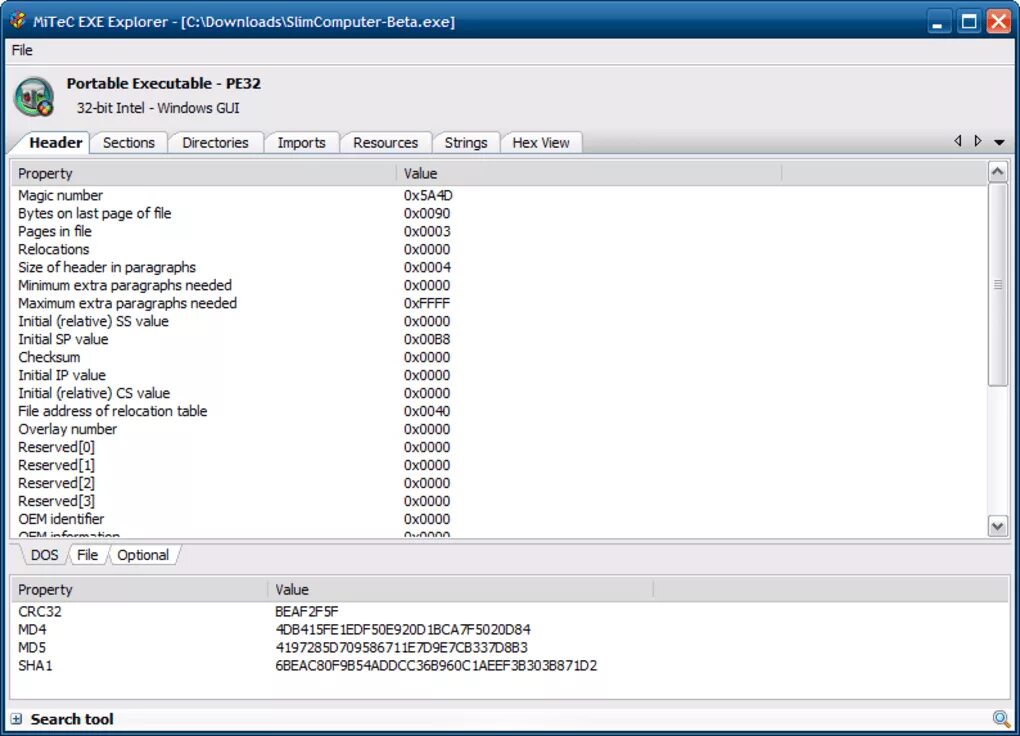1020x736 pixels.
Task: Select the Checksum row
Action: [499, 357]
